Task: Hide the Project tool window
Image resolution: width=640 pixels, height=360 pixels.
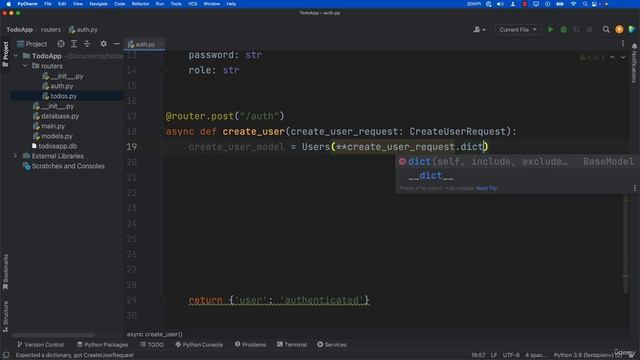Action: tap(116, 44)
